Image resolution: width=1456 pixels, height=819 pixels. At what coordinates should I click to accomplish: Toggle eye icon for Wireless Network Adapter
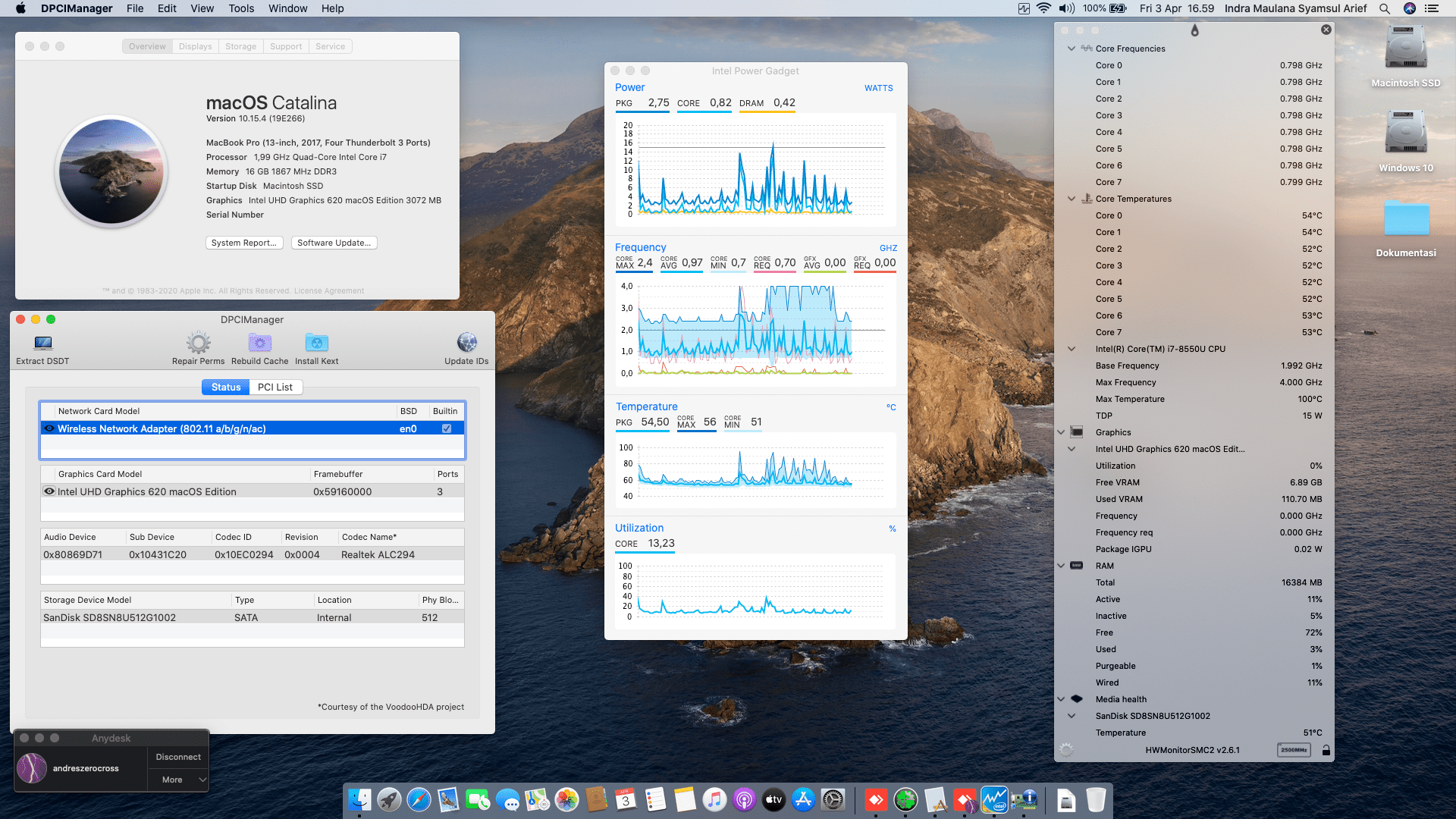pyautogui.click(x=49, y=428)
